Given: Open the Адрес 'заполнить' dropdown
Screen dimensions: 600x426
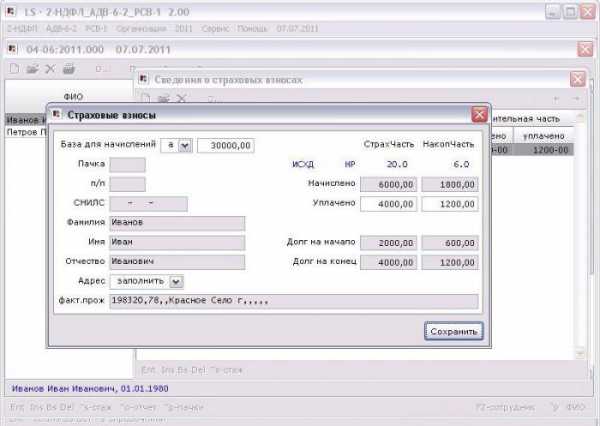Looking at the screenshot, I should pos(176,282).
